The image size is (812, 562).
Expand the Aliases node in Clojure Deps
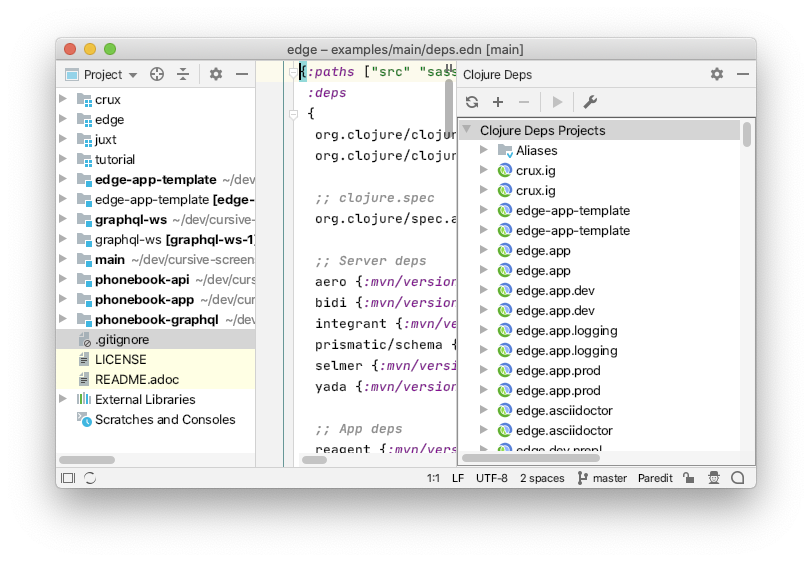pos(484,150)
